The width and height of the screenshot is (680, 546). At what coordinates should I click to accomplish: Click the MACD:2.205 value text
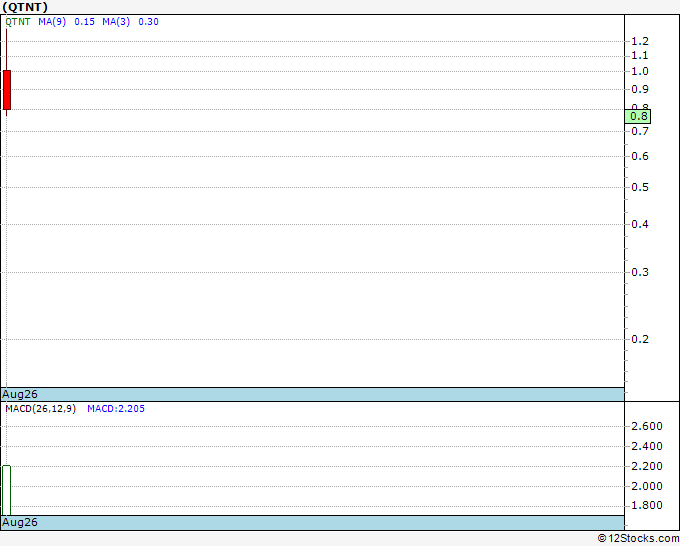[116, 409]
